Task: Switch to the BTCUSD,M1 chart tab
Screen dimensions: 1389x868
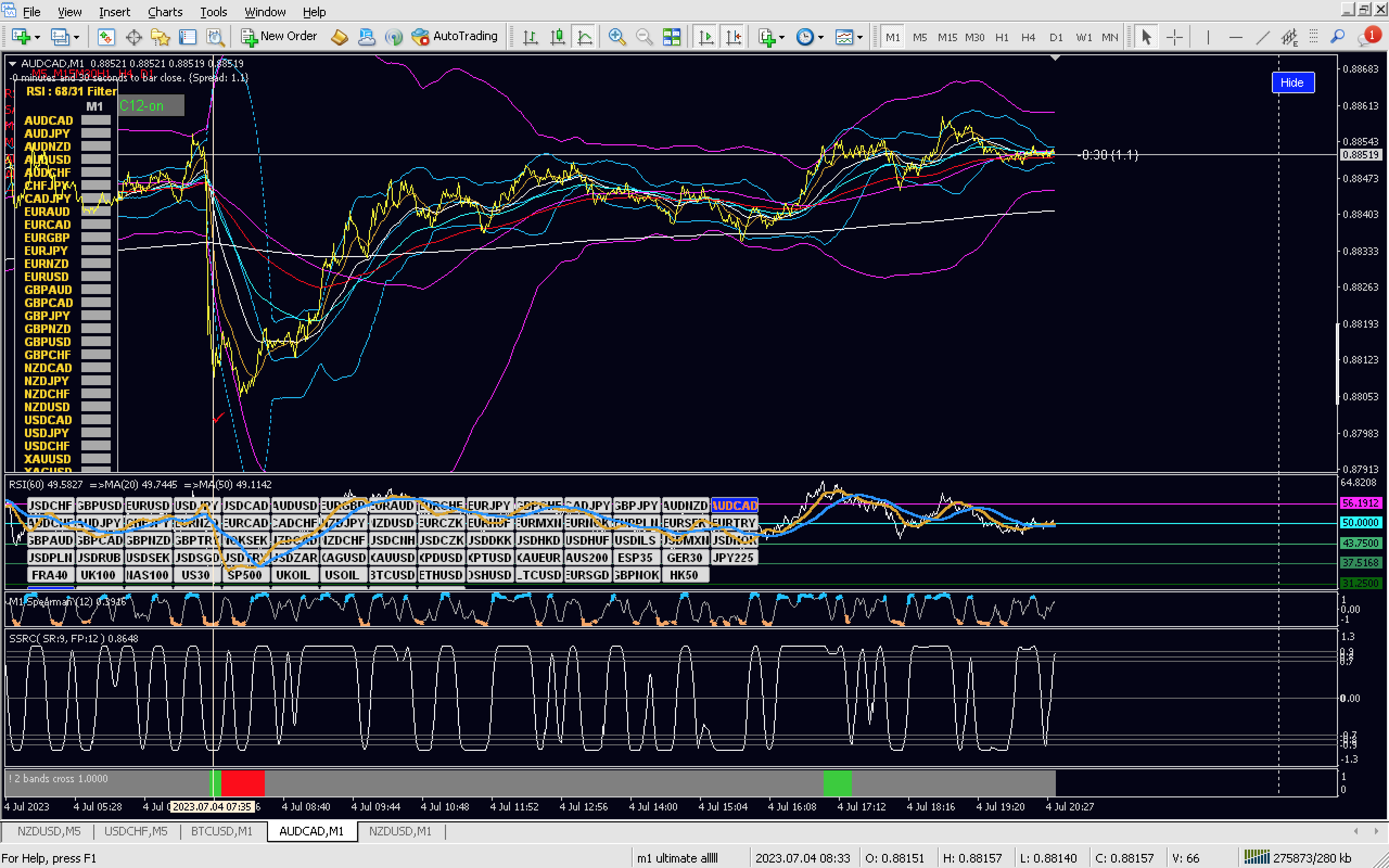Action: (x=221, y=831)
